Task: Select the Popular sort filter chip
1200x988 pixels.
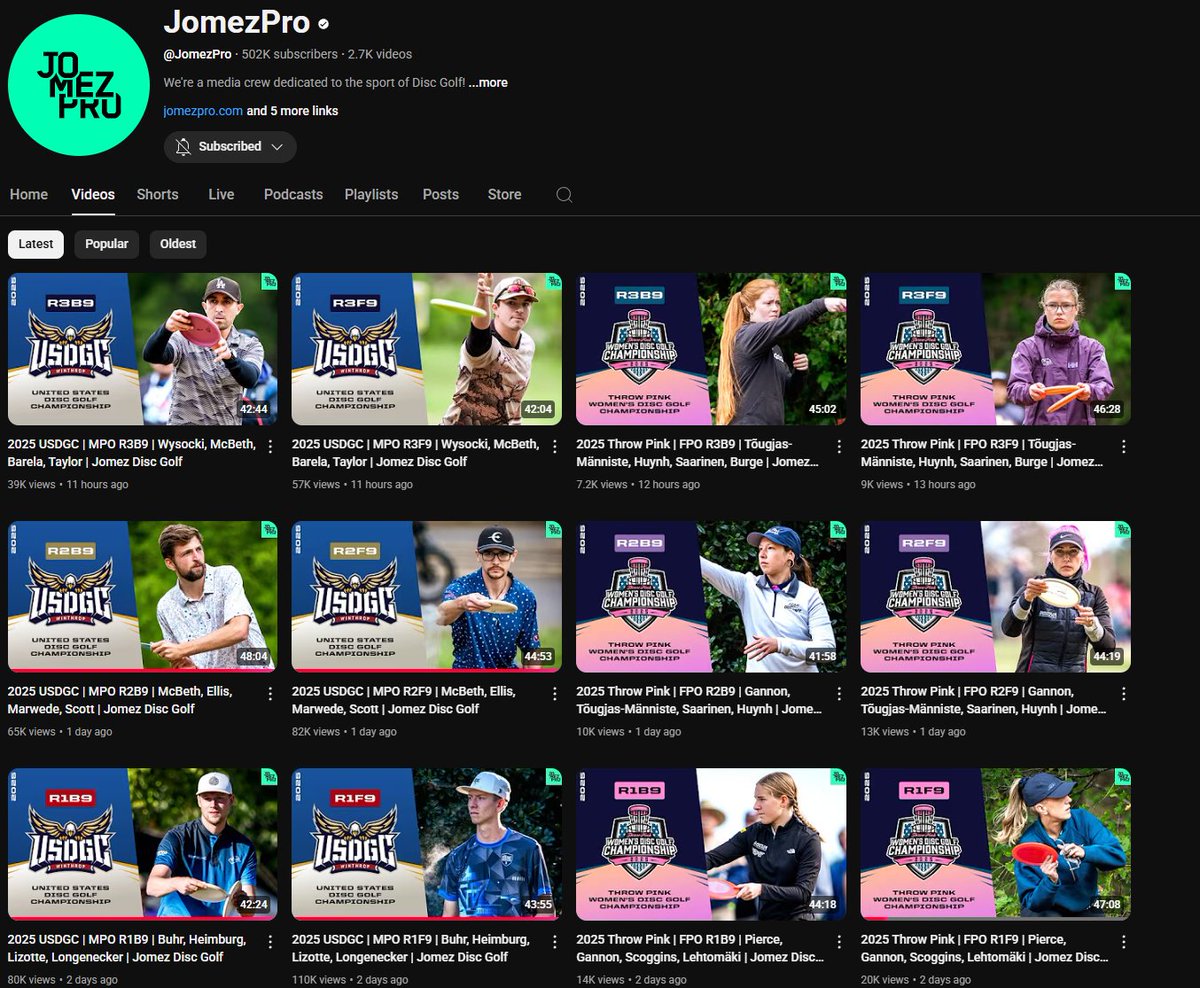Action: coord(106,244)
